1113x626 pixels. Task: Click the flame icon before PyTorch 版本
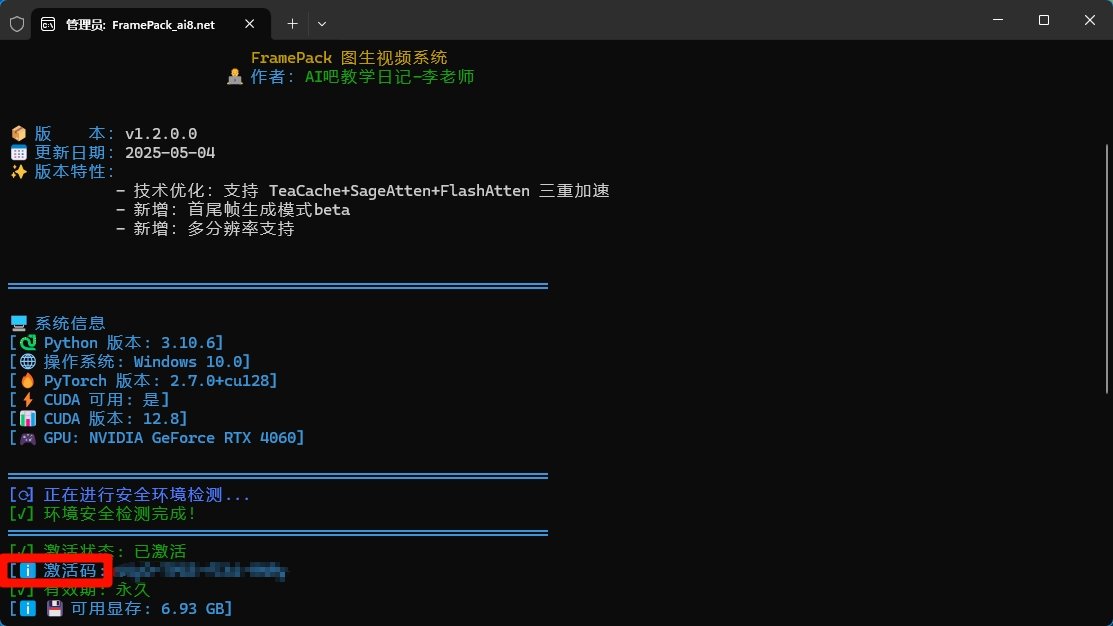point(25,380)
